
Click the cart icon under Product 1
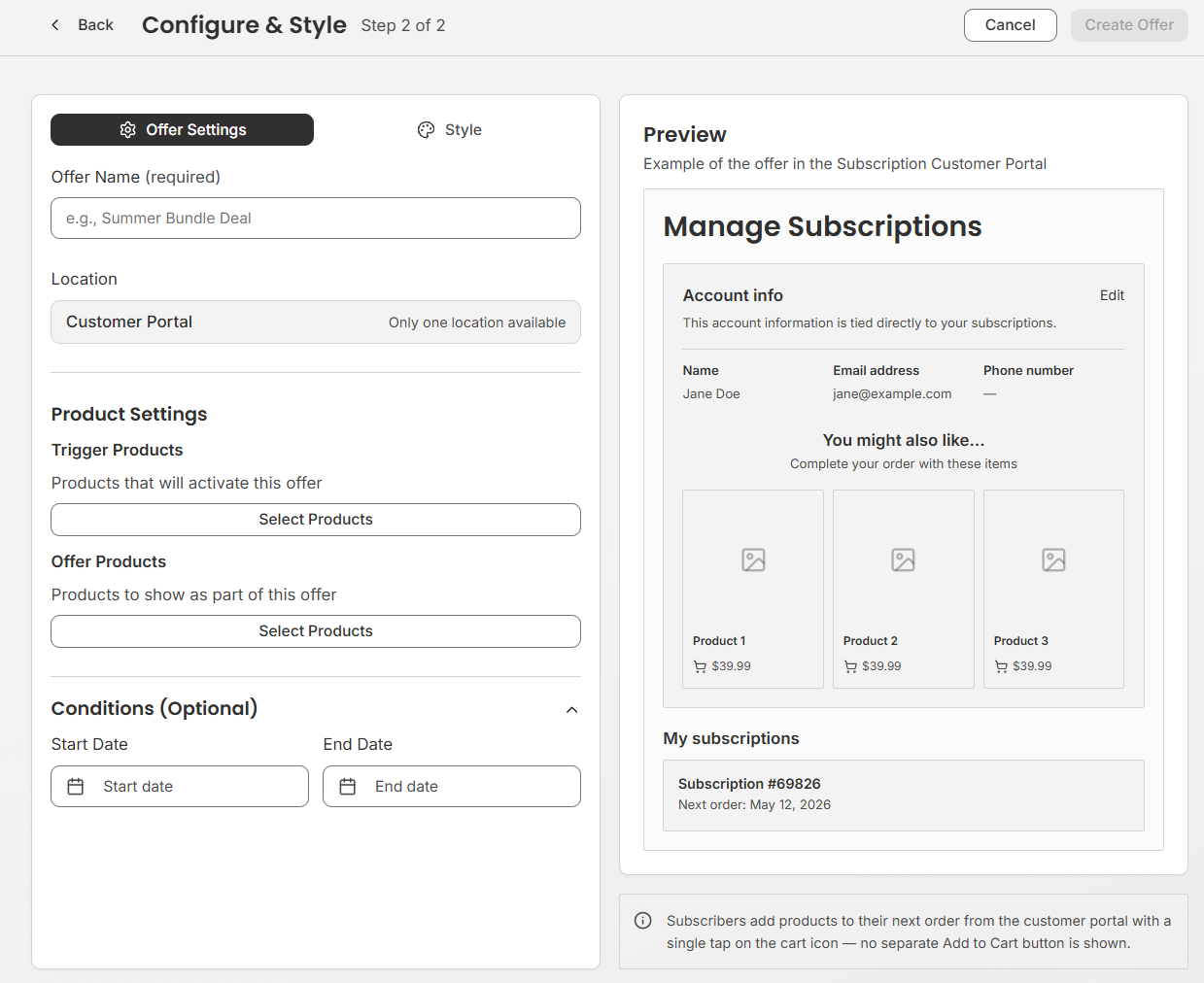click(x=700, y=666)
